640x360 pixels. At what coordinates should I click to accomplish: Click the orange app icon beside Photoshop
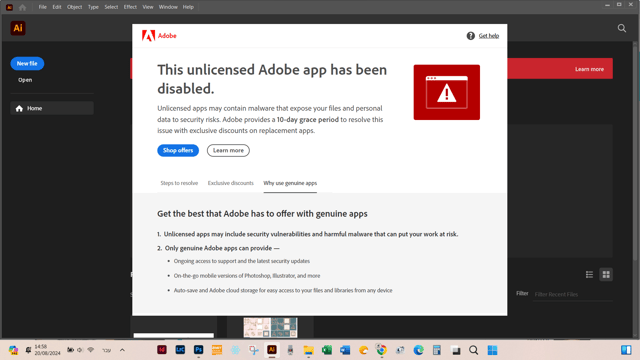coord(217,350)
